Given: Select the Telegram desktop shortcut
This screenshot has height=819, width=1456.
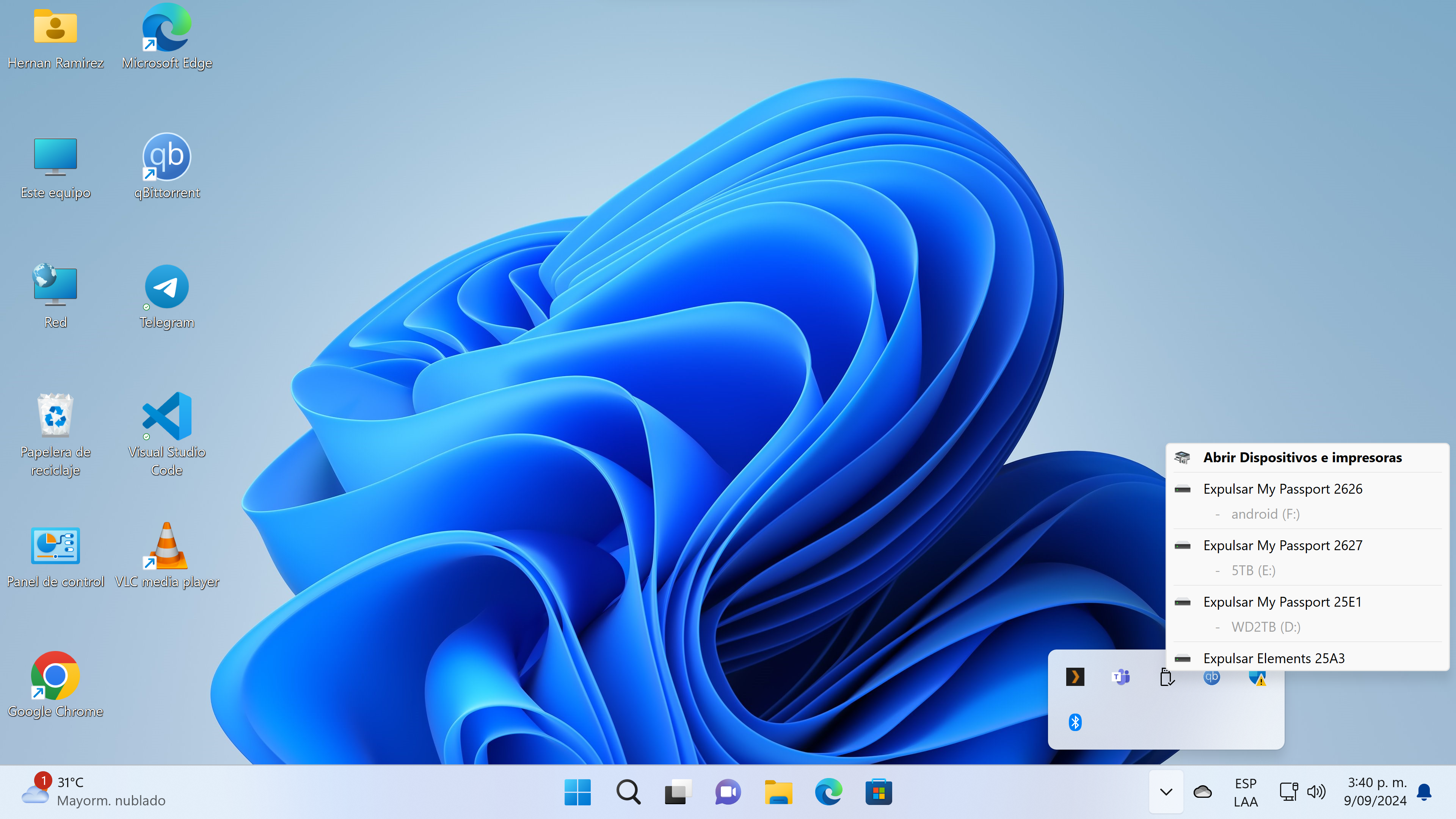Looking at the screenshot, I should point(167,297).
